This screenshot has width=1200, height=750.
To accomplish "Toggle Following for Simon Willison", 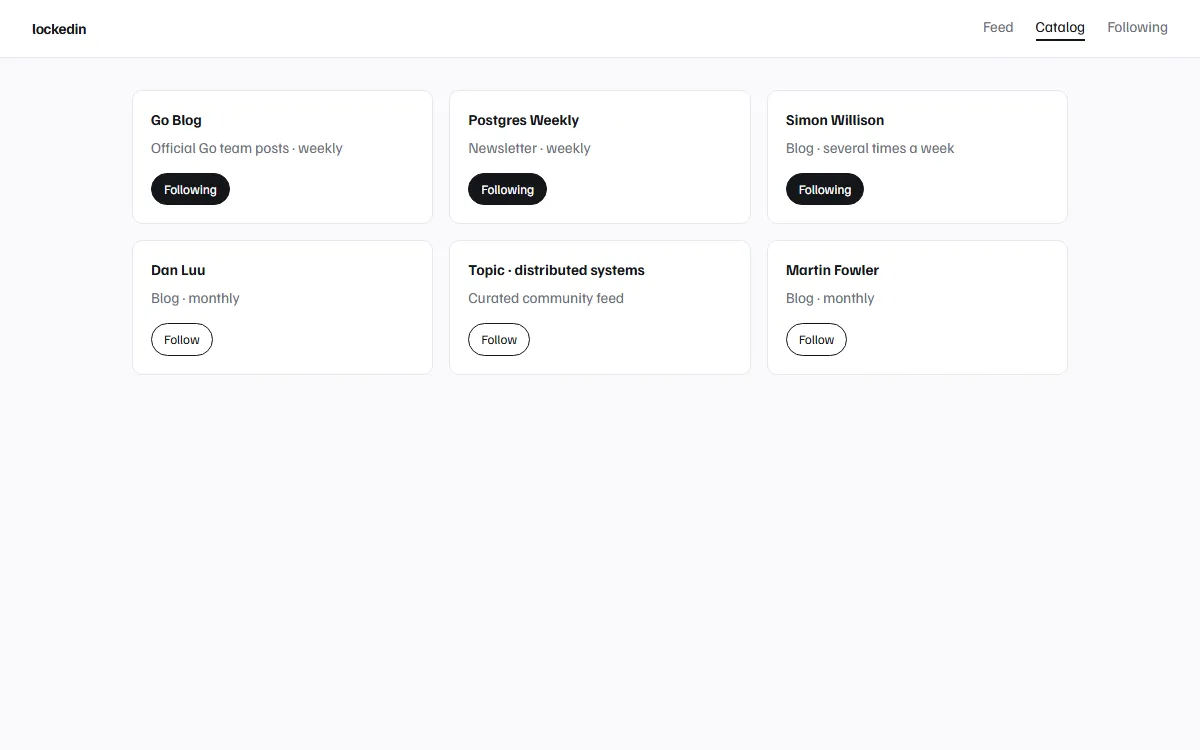I will point(825,189).
